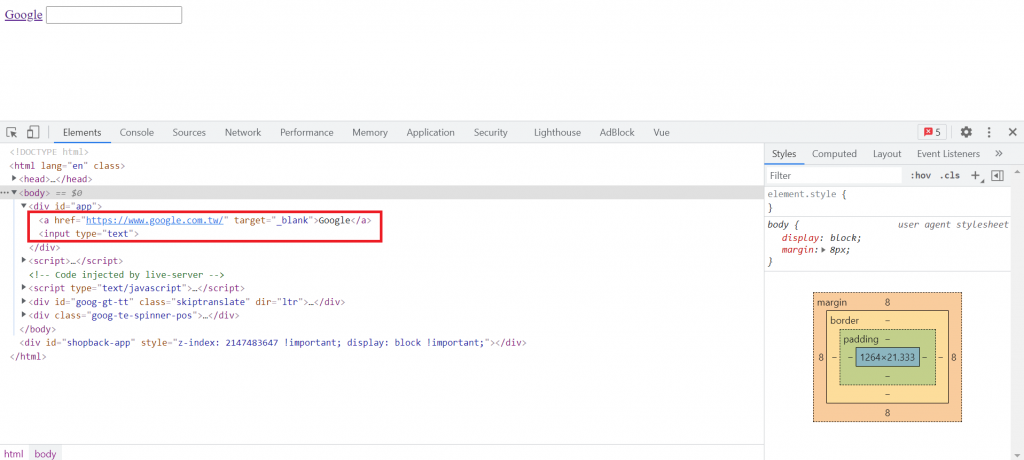
Task: Expand the head element node
Action: [14, 178]
